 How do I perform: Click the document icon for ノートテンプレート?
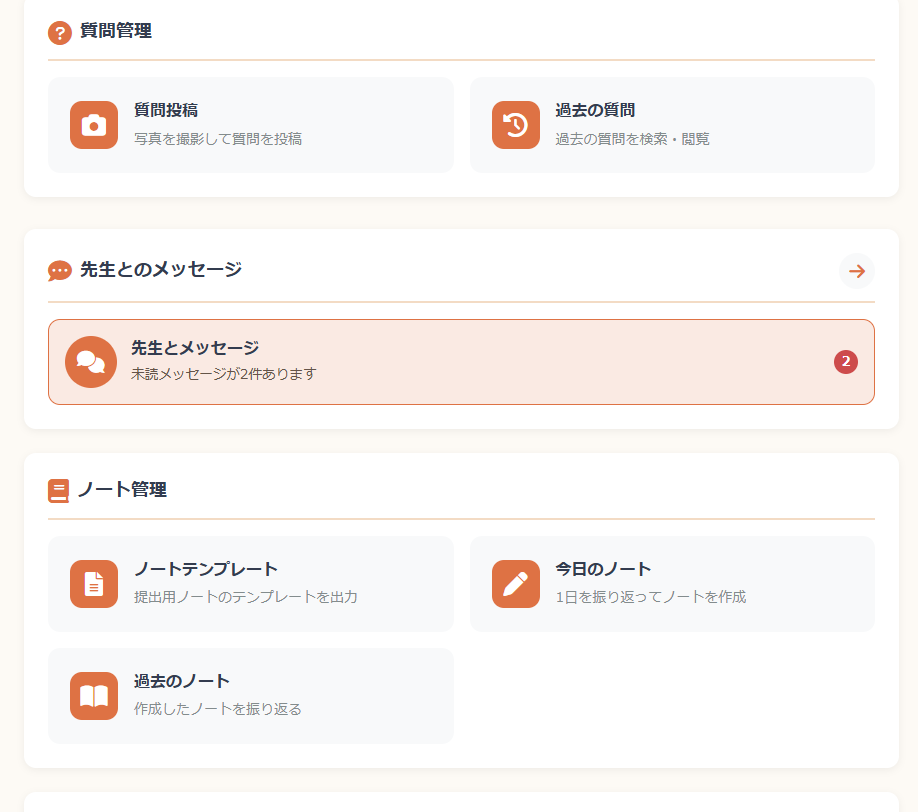click(x=94, y=584)
